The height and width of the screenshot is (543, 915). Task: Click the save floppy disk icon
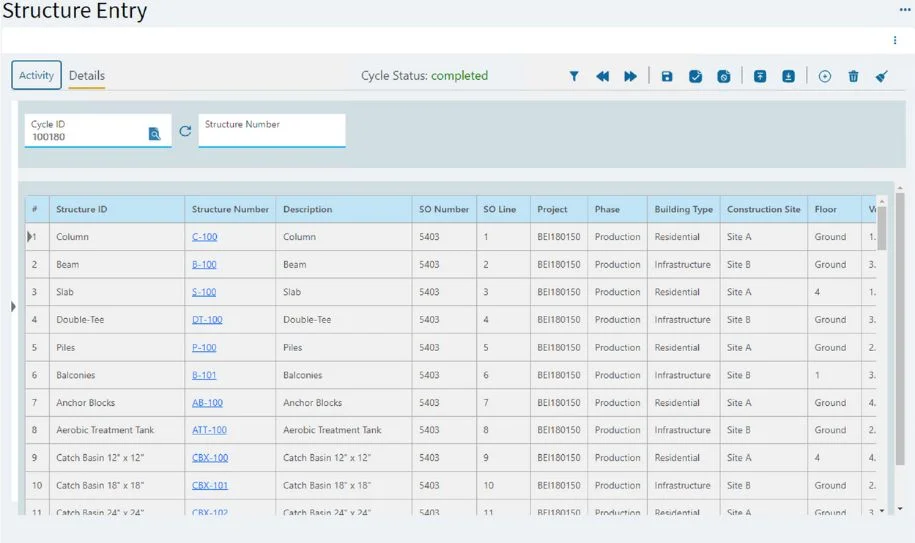[x=667, y=76]
